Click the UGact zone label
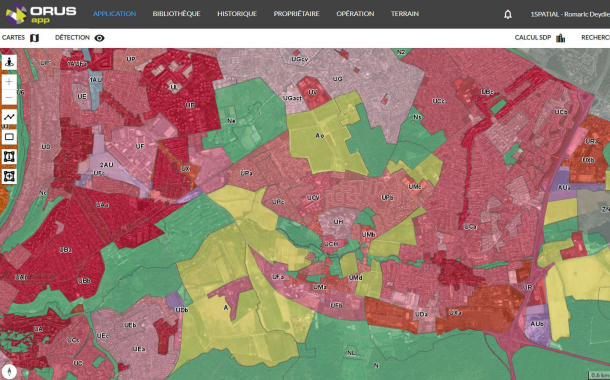This screenshot has width=610, height=380. [292, 98]
